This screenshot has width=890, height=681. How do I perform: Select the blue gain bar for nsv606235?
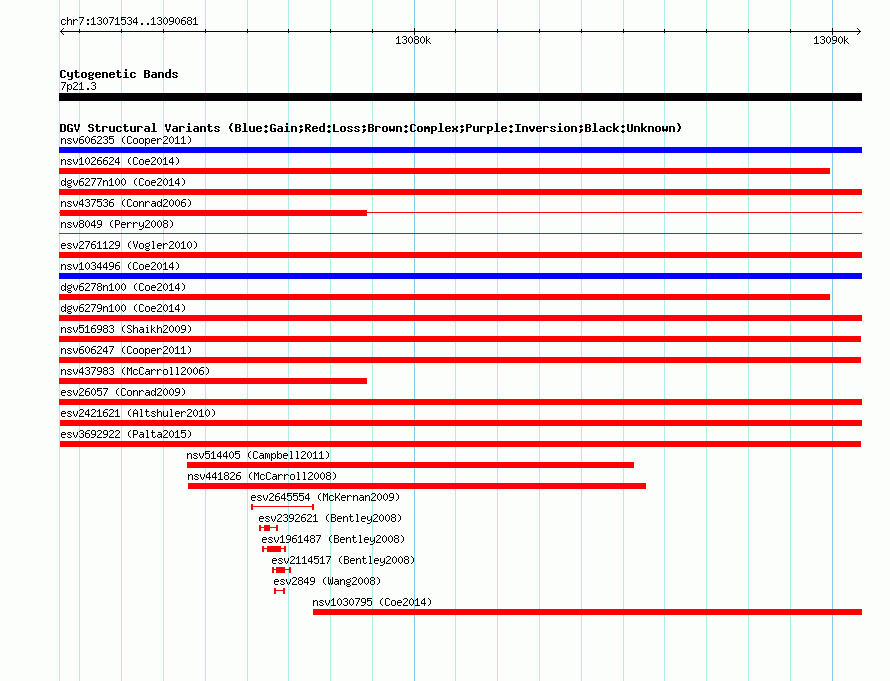point(460,150)
